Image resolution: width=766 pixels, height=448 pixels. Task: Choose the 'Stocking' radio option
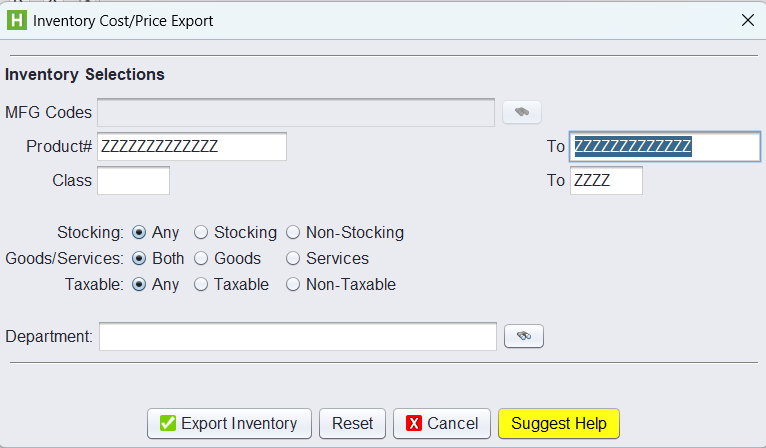pyautogui.click(x=201, y=232)
